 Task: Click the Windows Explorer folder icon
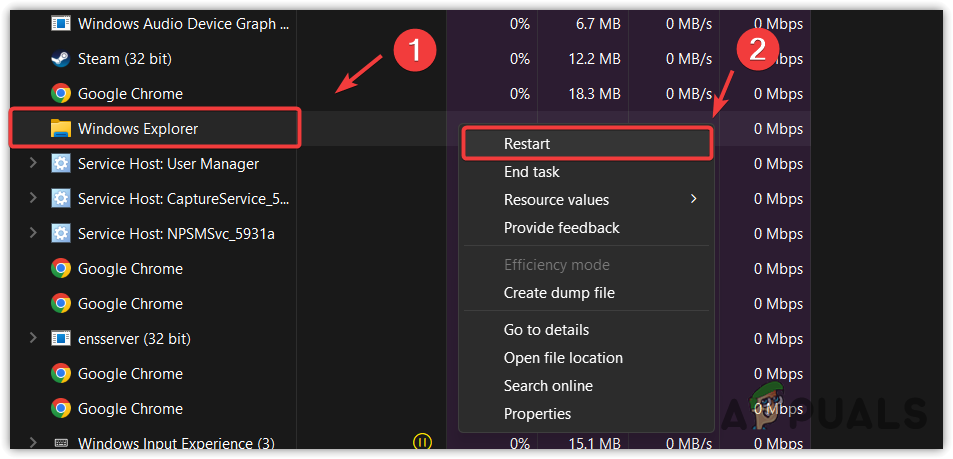61,129
